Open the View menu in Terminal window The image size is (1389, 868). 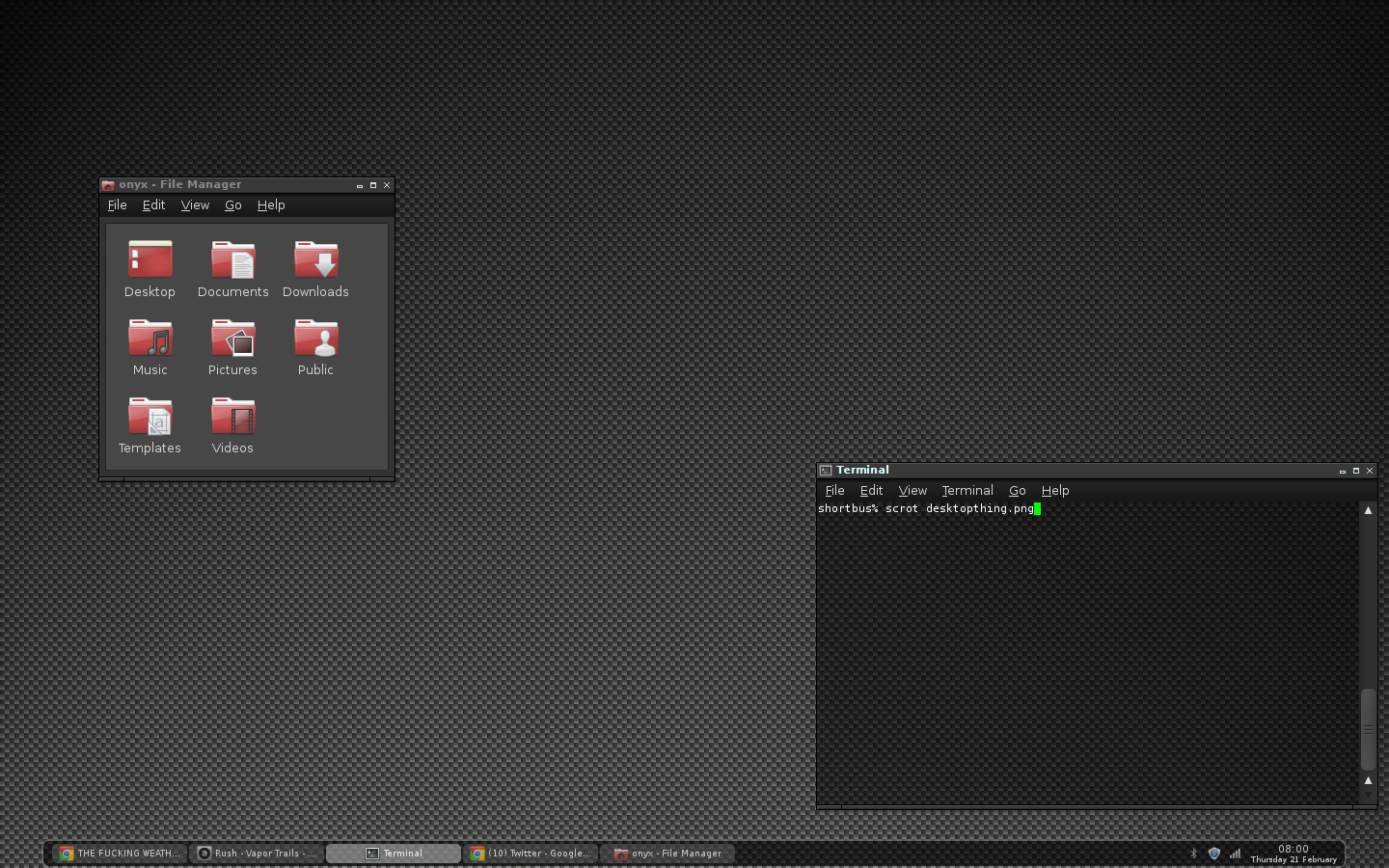tap(912, 491)
